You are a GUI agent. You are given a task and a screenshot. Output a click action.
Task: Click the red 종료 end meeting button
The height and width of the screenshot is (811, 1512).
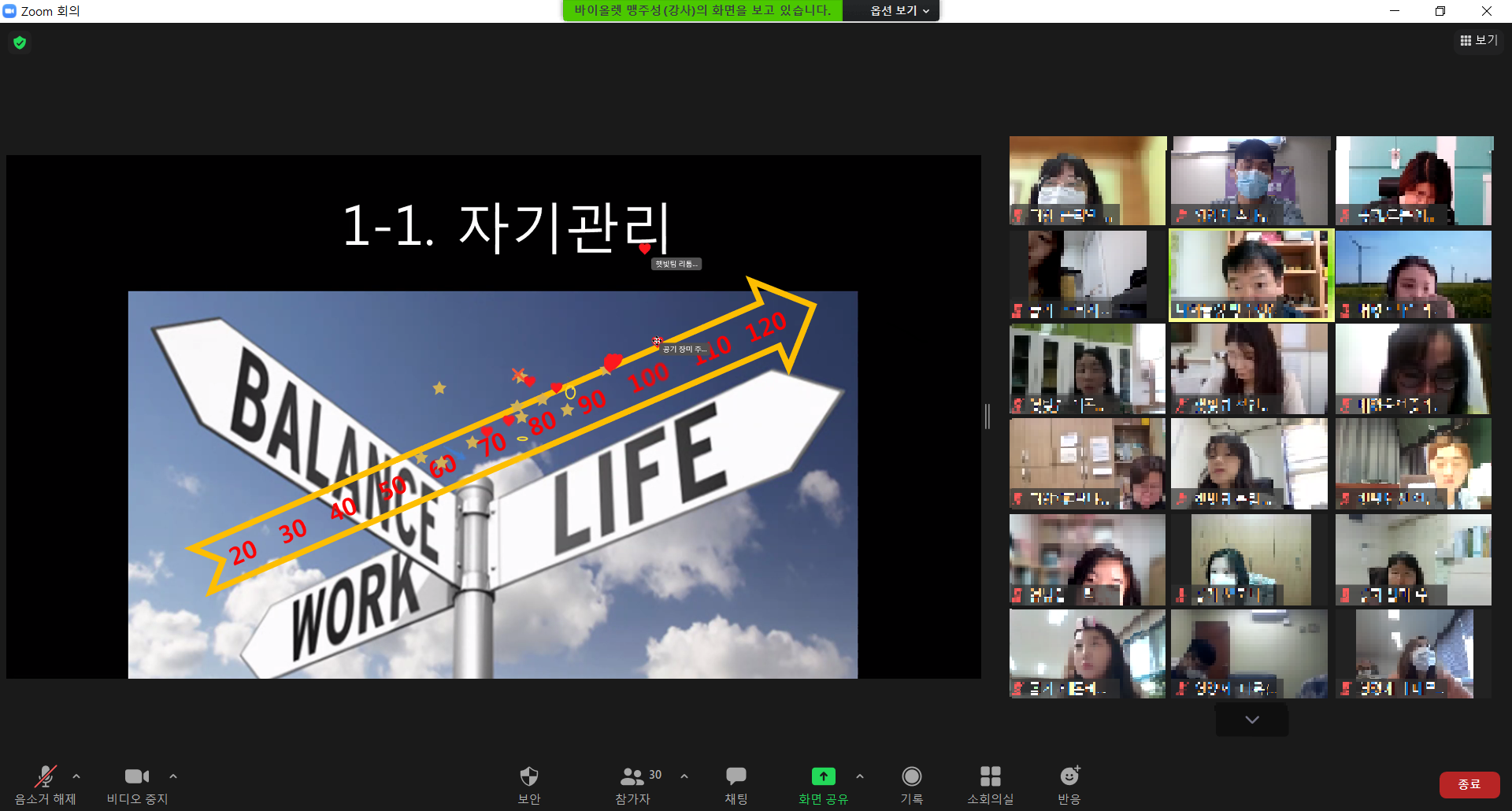pos(1469,784)
